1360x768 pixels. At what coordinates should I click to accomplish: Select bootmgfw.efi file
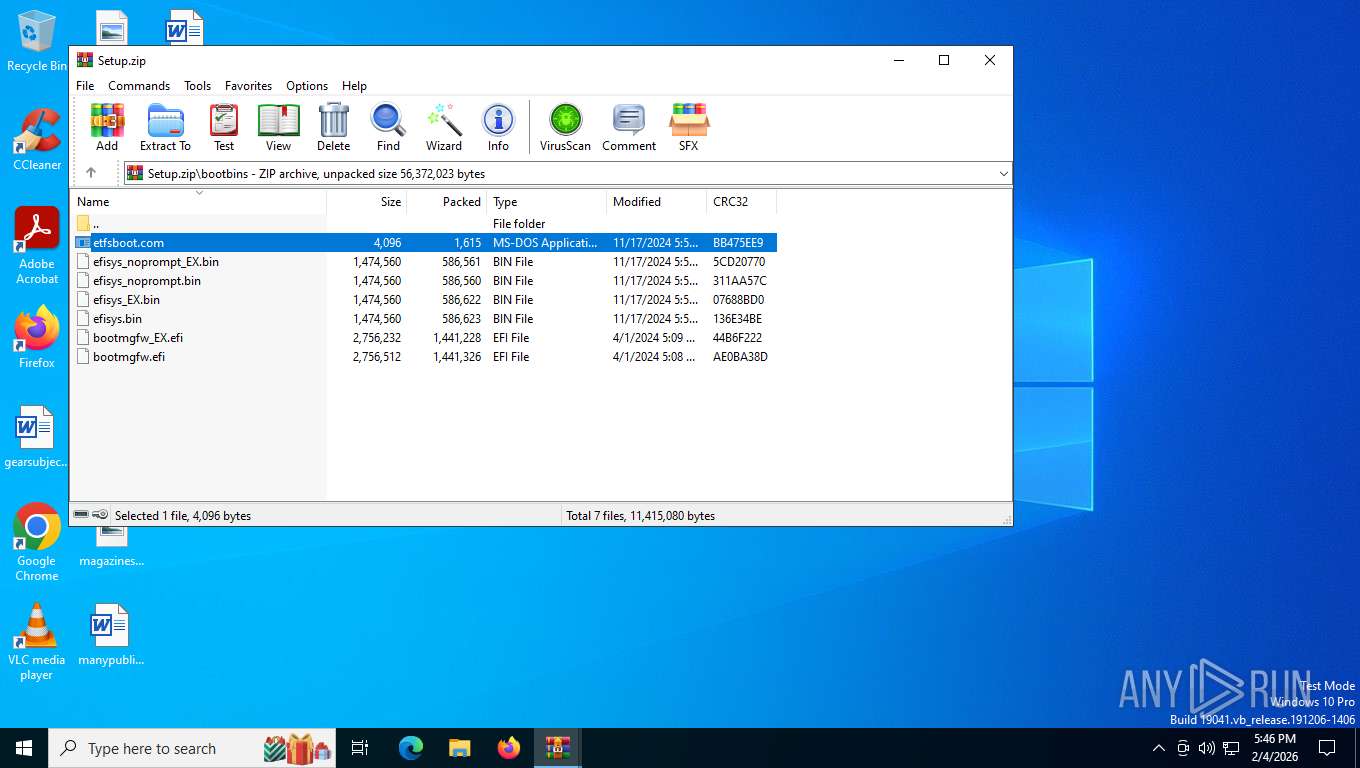coord(424,357)
